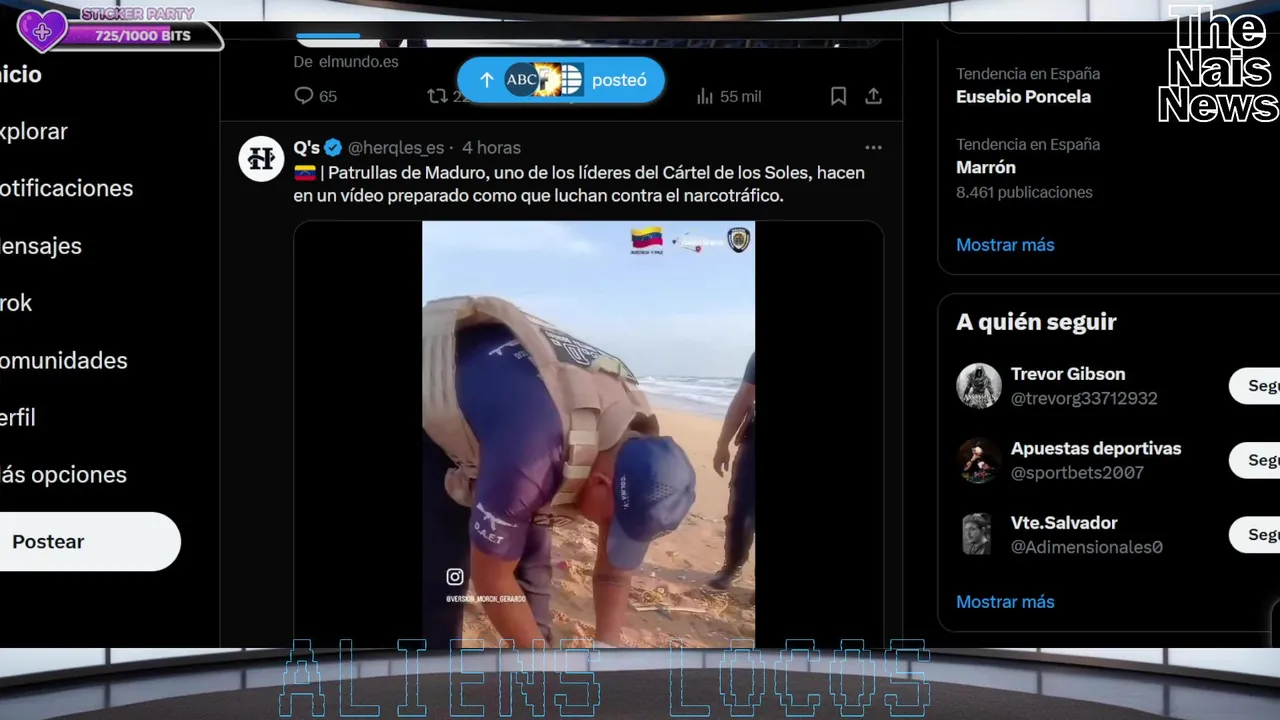Share the elmundo.es post
Viewport: 1280px width, 720px height.
click(873, 96)
